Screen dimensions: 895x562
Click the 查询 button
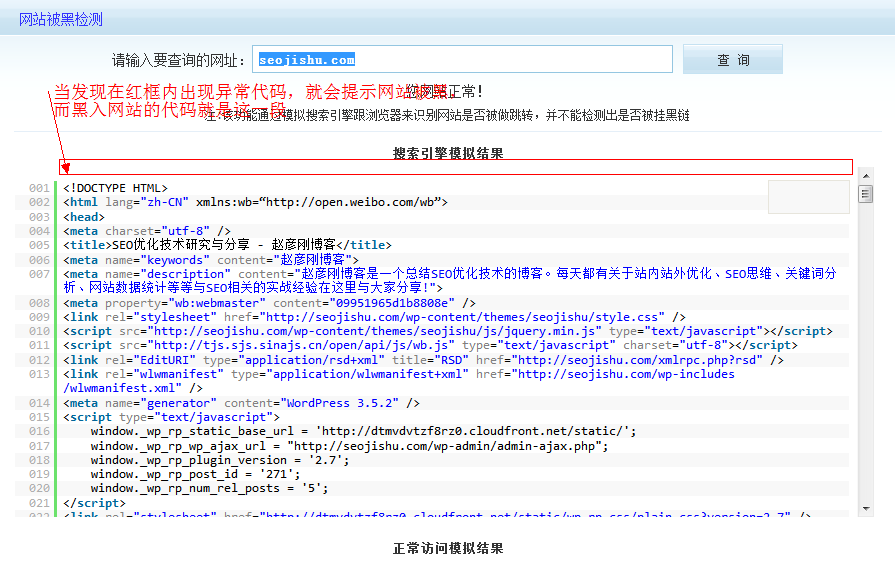[733, 60]
